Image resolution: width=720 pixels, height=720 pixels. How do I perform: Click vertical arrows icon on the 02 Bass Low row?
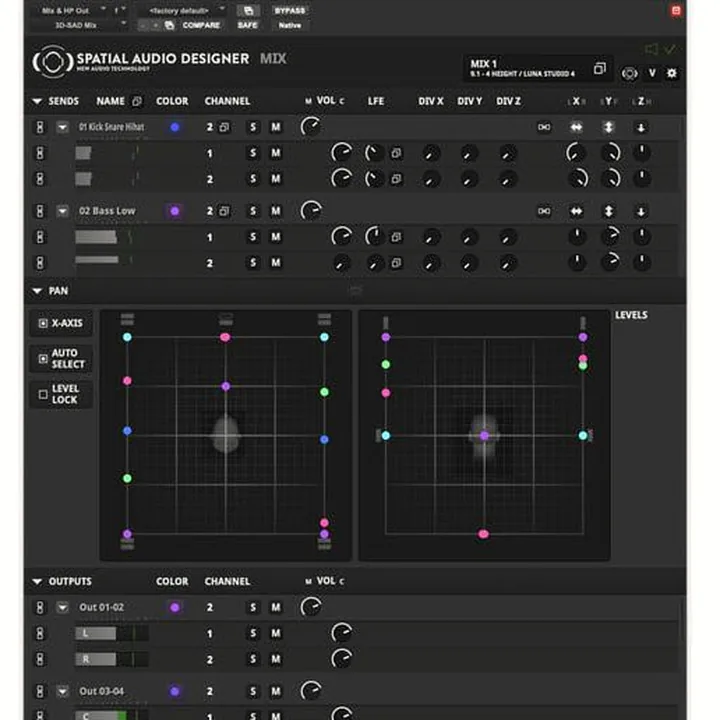click(608, 211)
